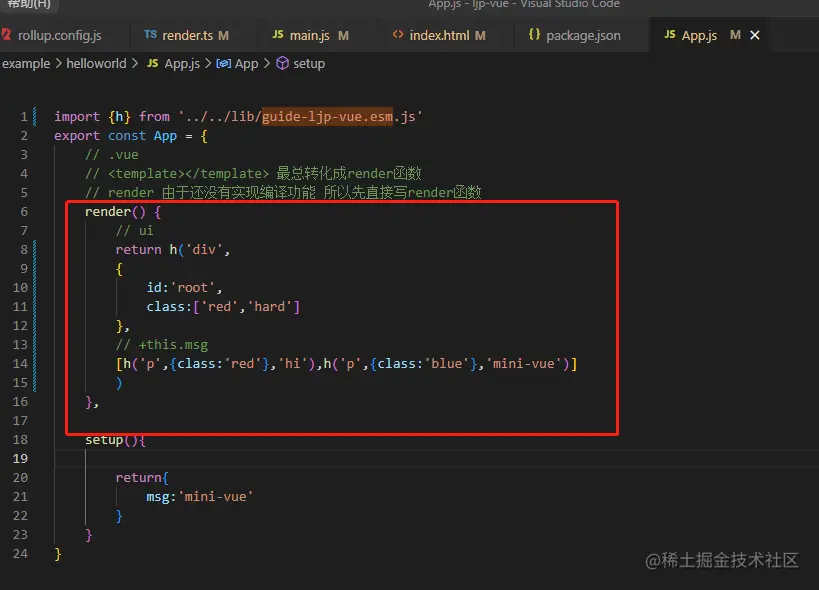Click the '// .vue' comment line
This screenshot has height=590, width=819.
point(112,155)
